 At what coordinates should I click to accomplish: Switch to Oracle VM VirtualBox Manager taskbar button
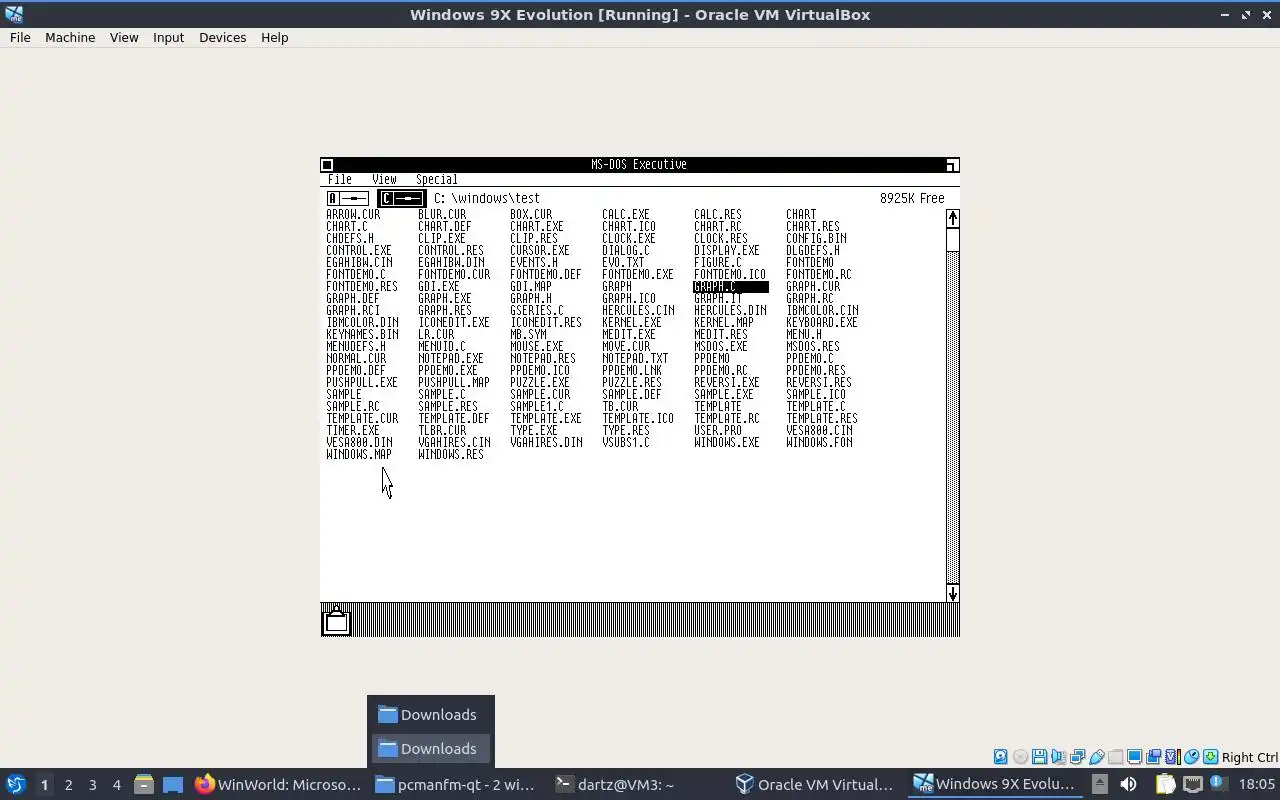[814, 784]
